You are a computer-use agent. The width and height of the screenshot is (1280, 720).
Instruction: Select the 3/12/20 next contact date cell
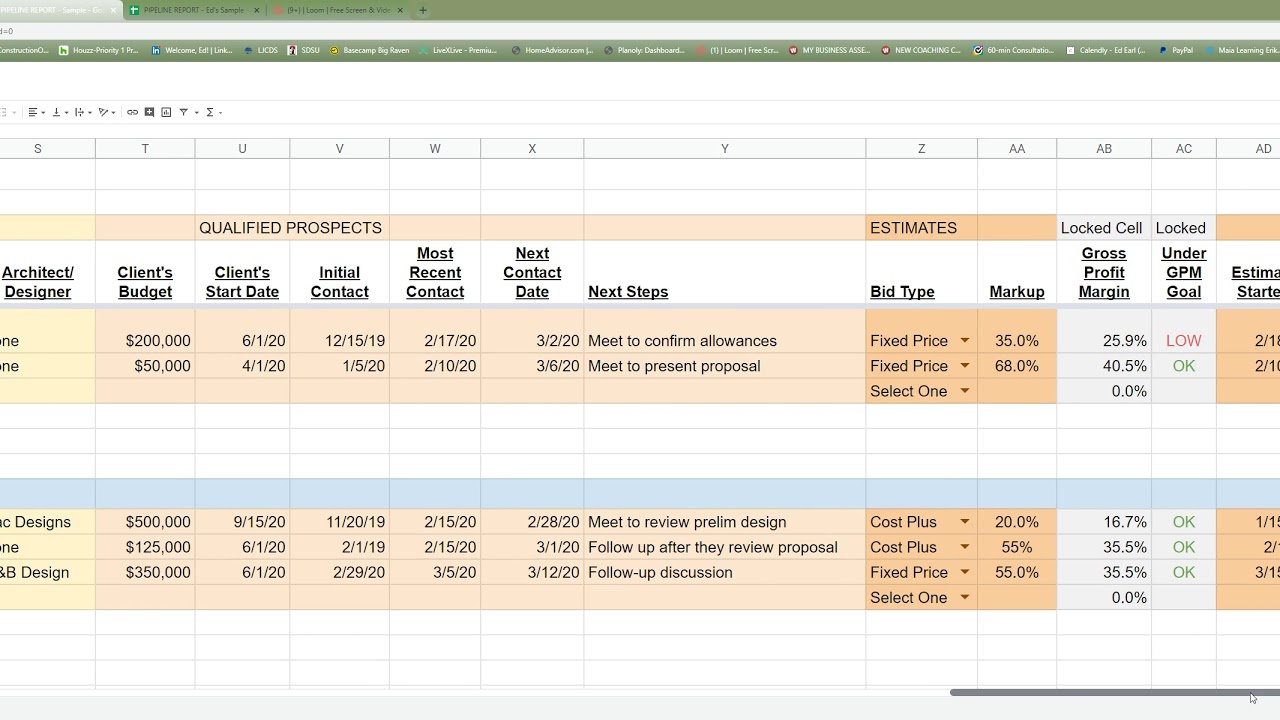[x=532, y=572]
